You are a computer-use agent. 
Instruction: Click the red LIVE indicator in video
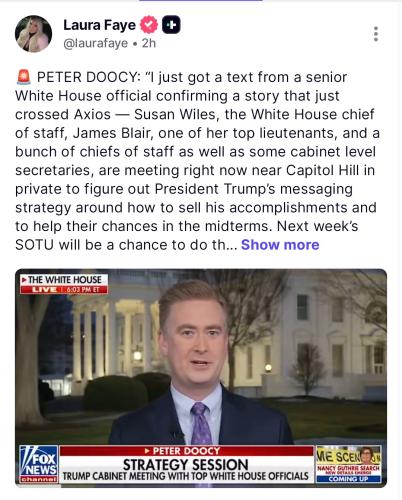pyautogui.click(x=44, y=290)
